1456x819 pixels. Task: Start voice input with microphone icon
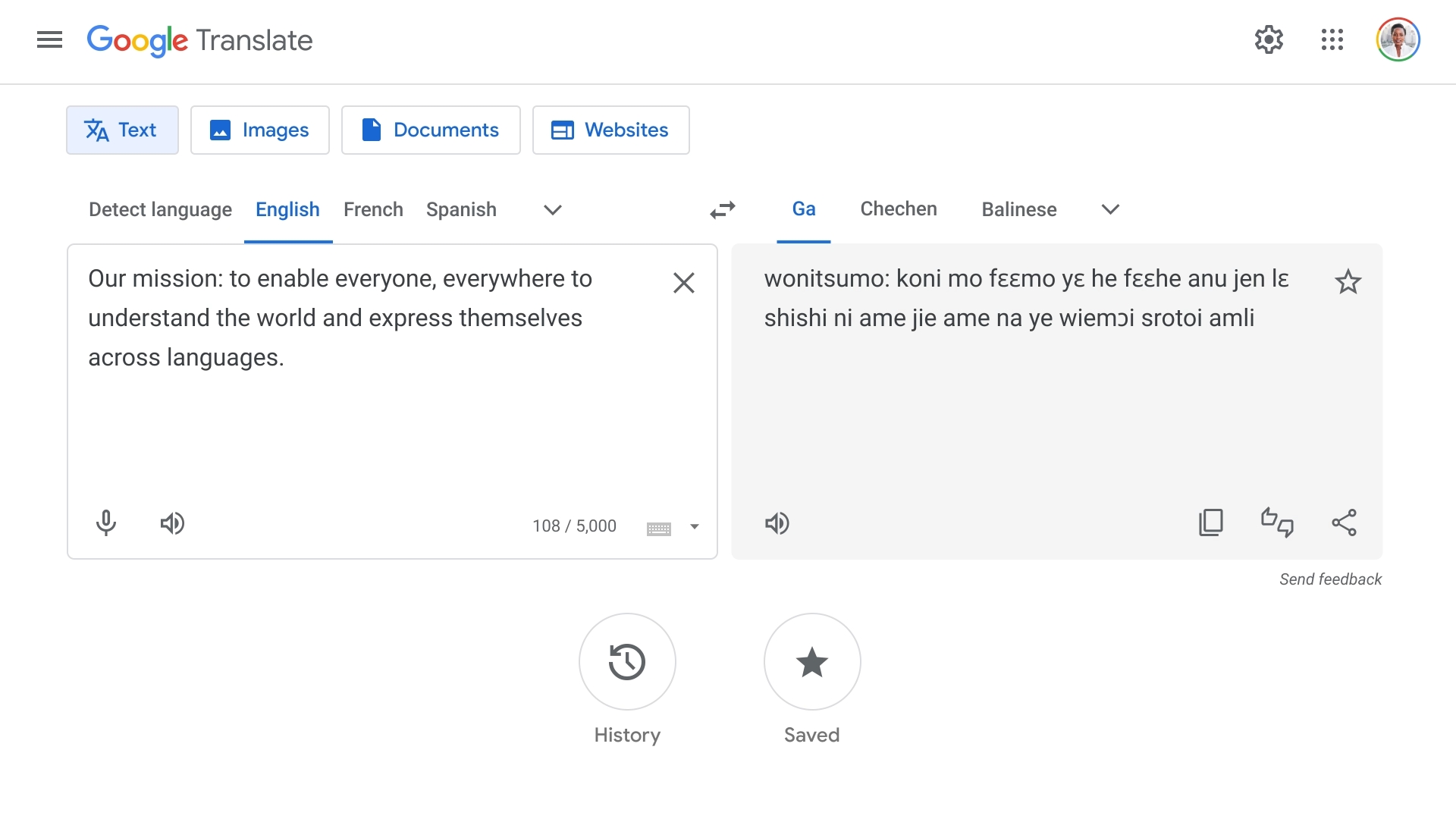(x=106, y=523)
